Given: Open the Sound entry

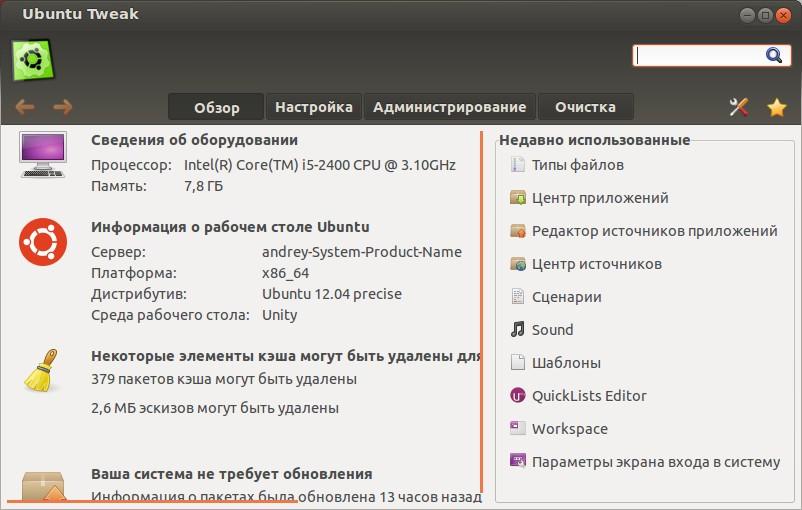Looking at the screenshot, I should 552,330.
